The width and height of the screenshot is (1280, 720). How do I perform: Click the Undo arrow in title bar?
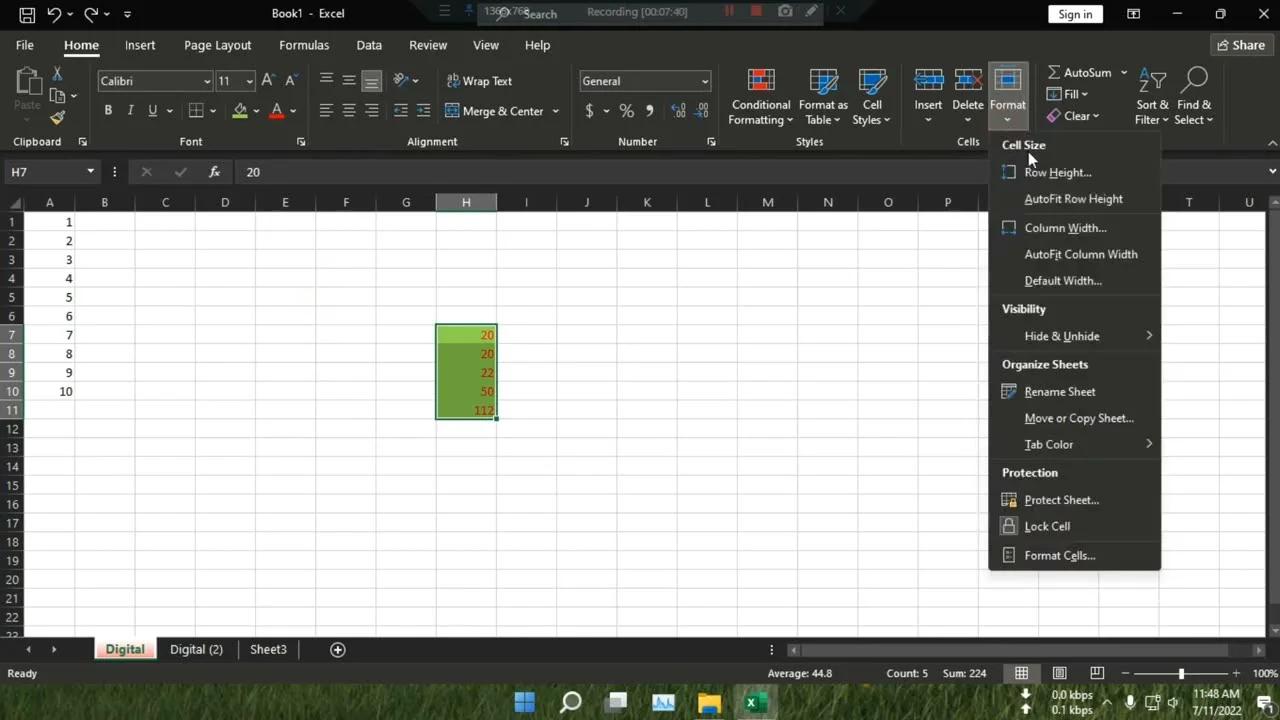[x=54, y=14]
